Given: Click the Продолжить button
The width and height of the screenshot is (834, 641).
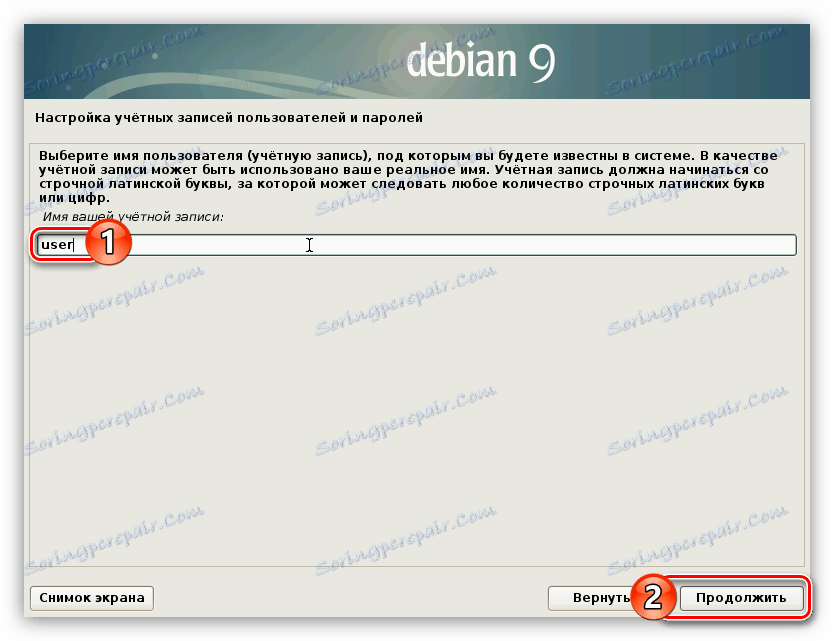Looking at the screenshot, I should point(741,598).
